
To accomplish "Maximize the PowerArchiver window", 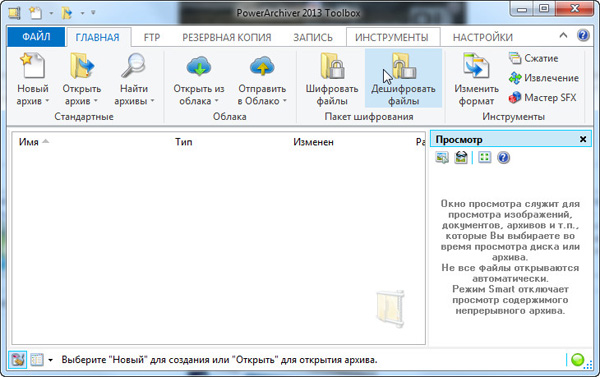I will (x=544, y=9).
